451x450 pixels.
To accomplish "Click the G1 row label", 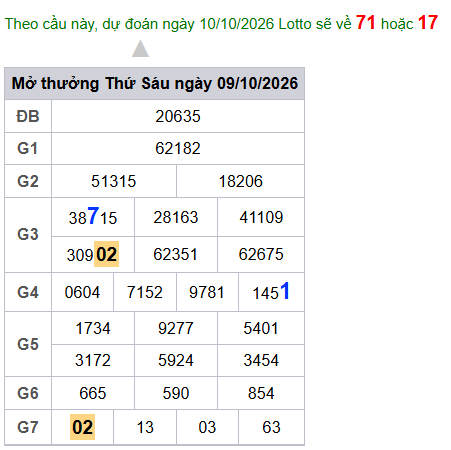I will [28, 148].
